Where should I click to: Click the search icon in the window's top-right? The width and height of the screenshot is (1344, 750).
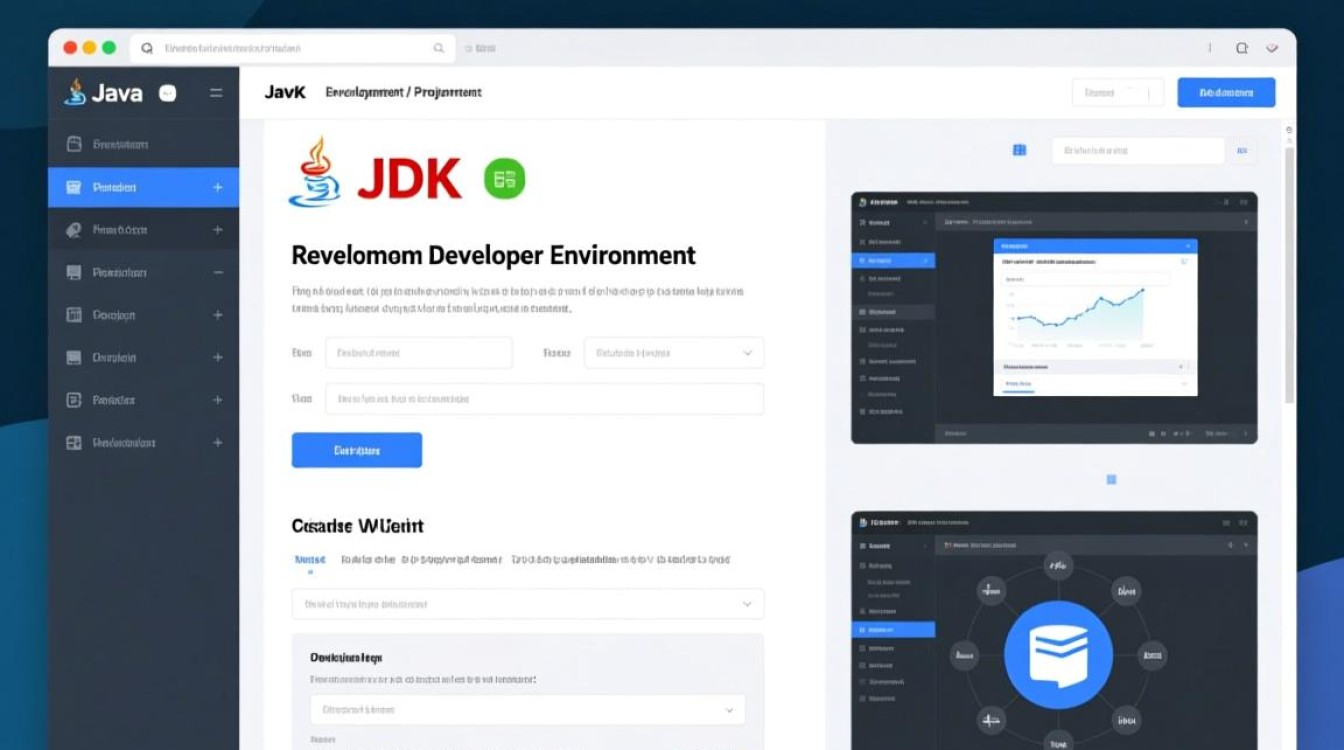[x=1241, y=48]
